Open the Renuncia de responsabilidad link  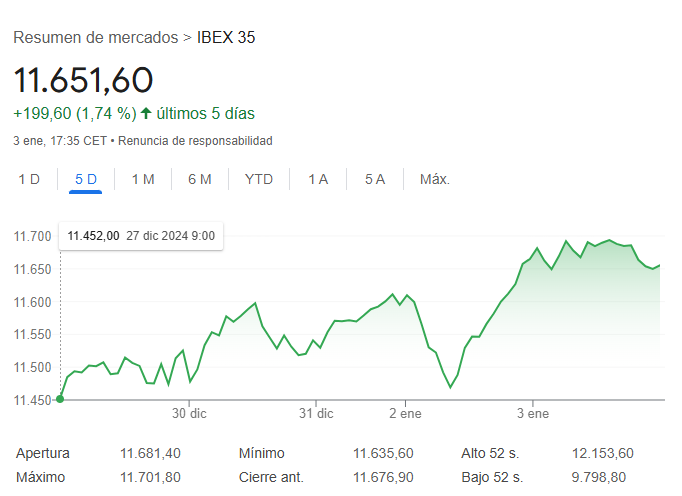point(195,141)
